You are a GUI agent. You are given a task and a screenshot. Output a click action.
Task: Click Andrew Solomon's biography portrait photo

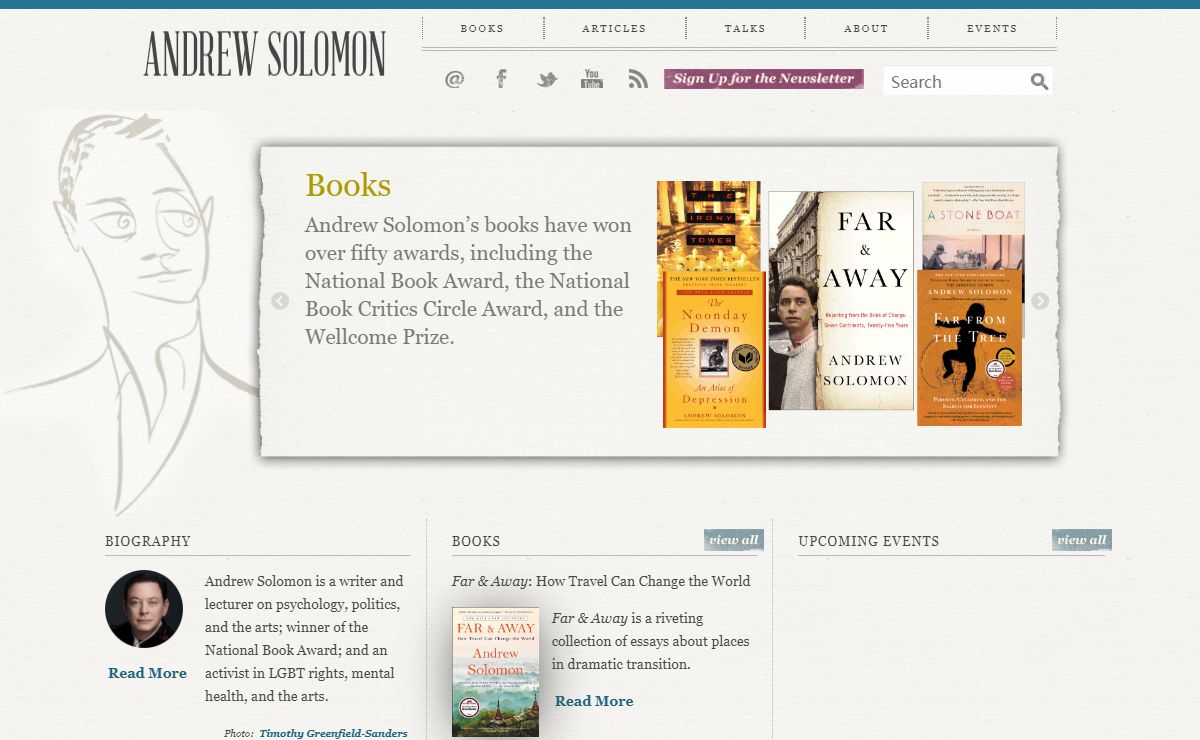[x=144, y=609]
